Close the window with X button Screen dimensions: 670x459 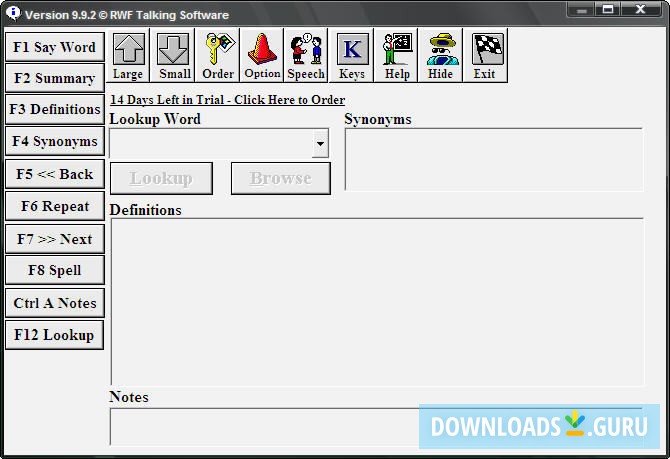641,10
